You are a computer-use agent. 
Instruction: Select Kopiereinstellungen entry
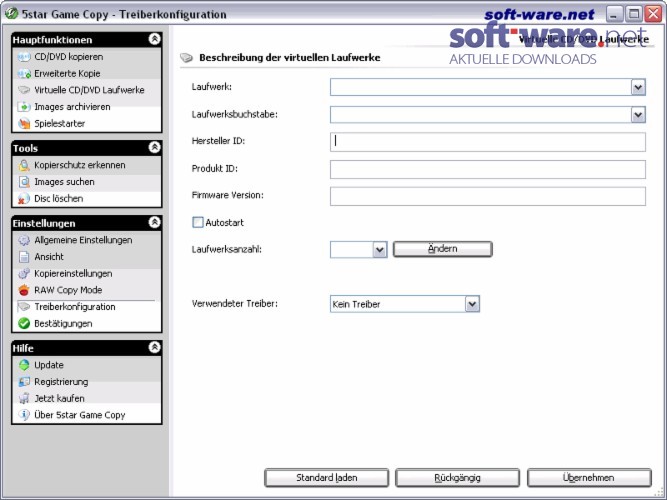[73, 274]
